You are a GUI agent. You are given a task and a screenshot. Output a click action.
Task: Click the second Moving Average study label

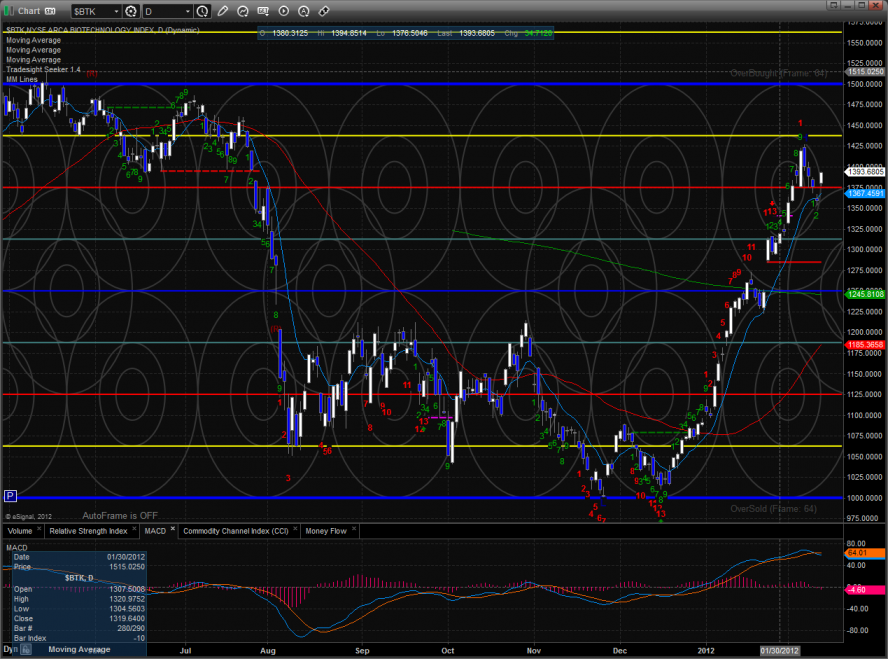33,50
